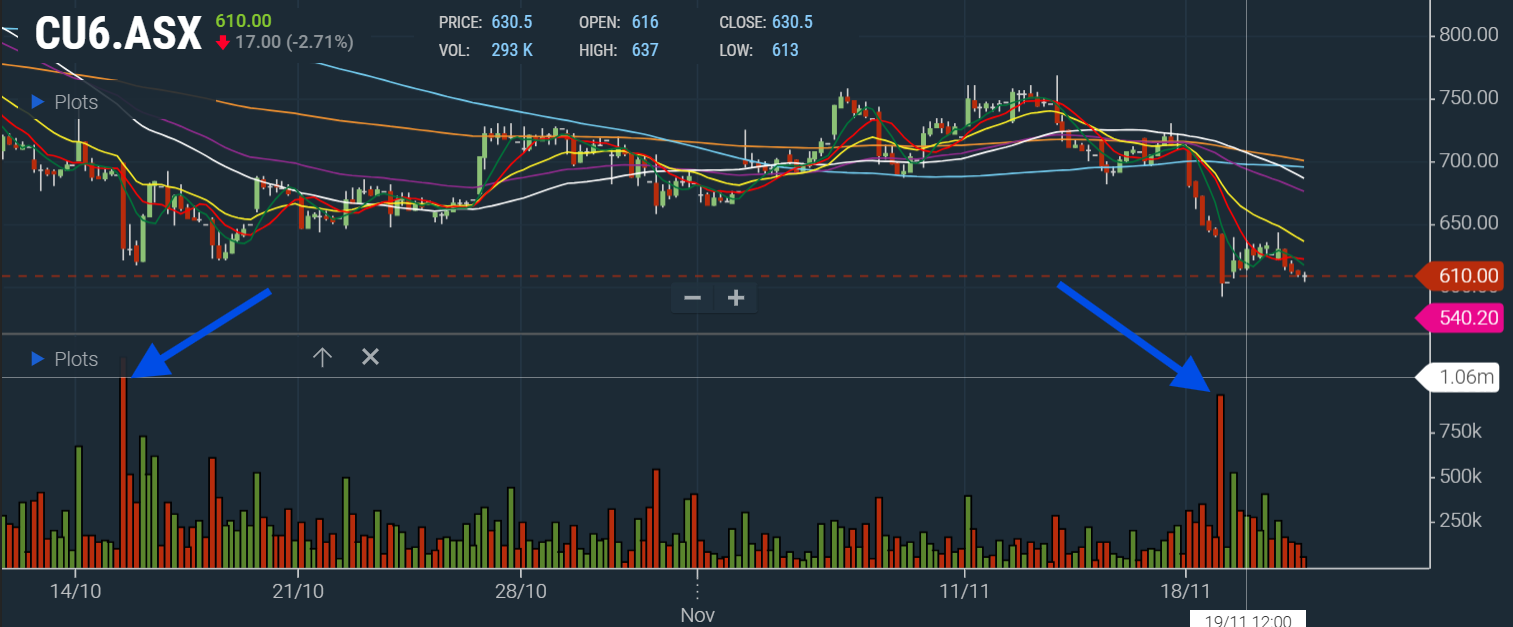
Task: Click the 750k volume axis label
Action: coord(1460,432)
